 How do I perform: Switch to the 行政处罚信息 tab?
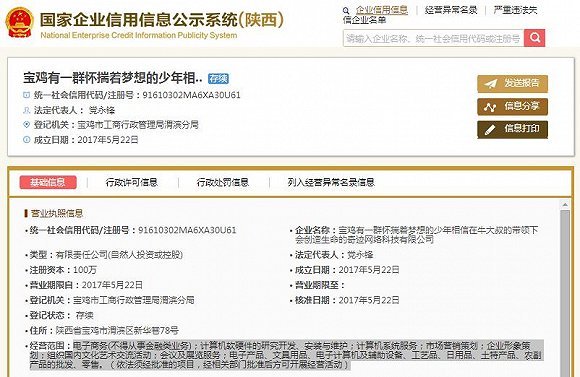click(223, 182)
